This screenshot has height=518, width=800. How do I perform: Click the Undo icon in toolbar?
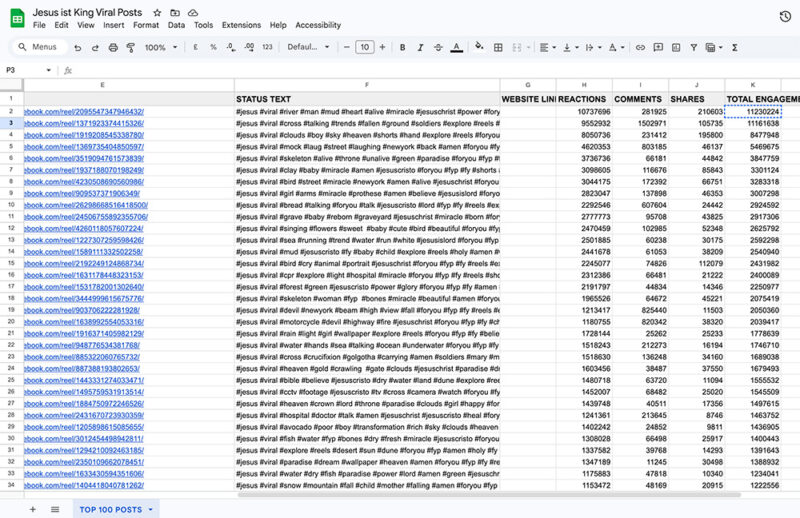pos(78,47)
